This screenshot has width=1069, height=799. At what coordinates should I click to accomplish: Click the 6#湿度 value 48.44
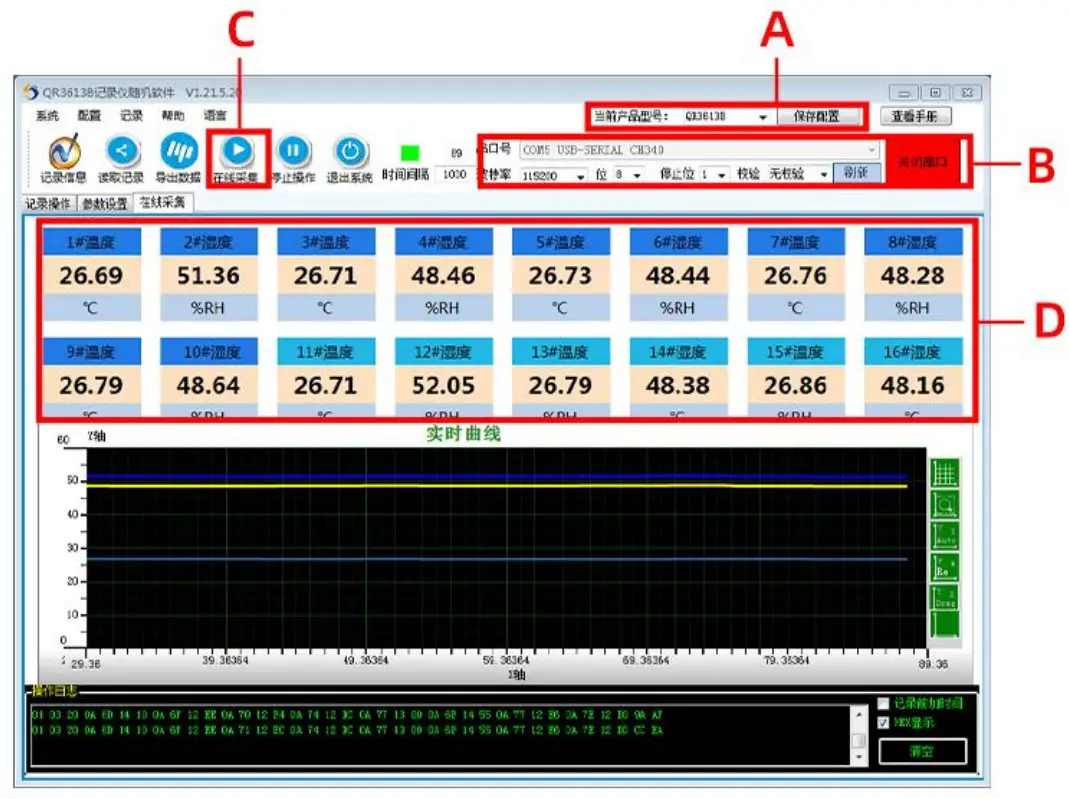click(x=678, y=275)
